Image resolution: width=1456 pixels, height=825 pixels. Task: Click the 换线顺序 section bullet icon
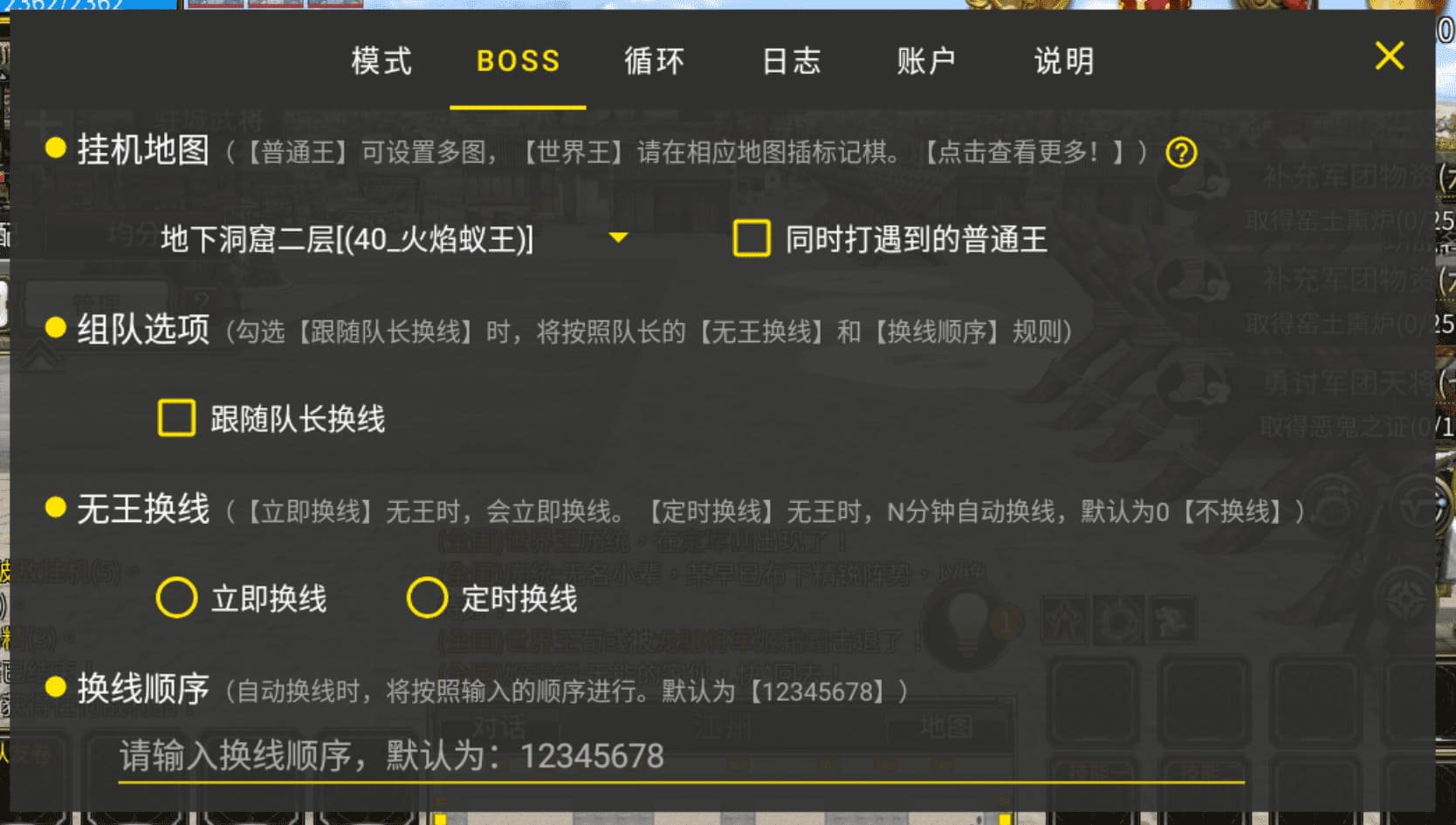pyautogui.click(x=56, y=687)
